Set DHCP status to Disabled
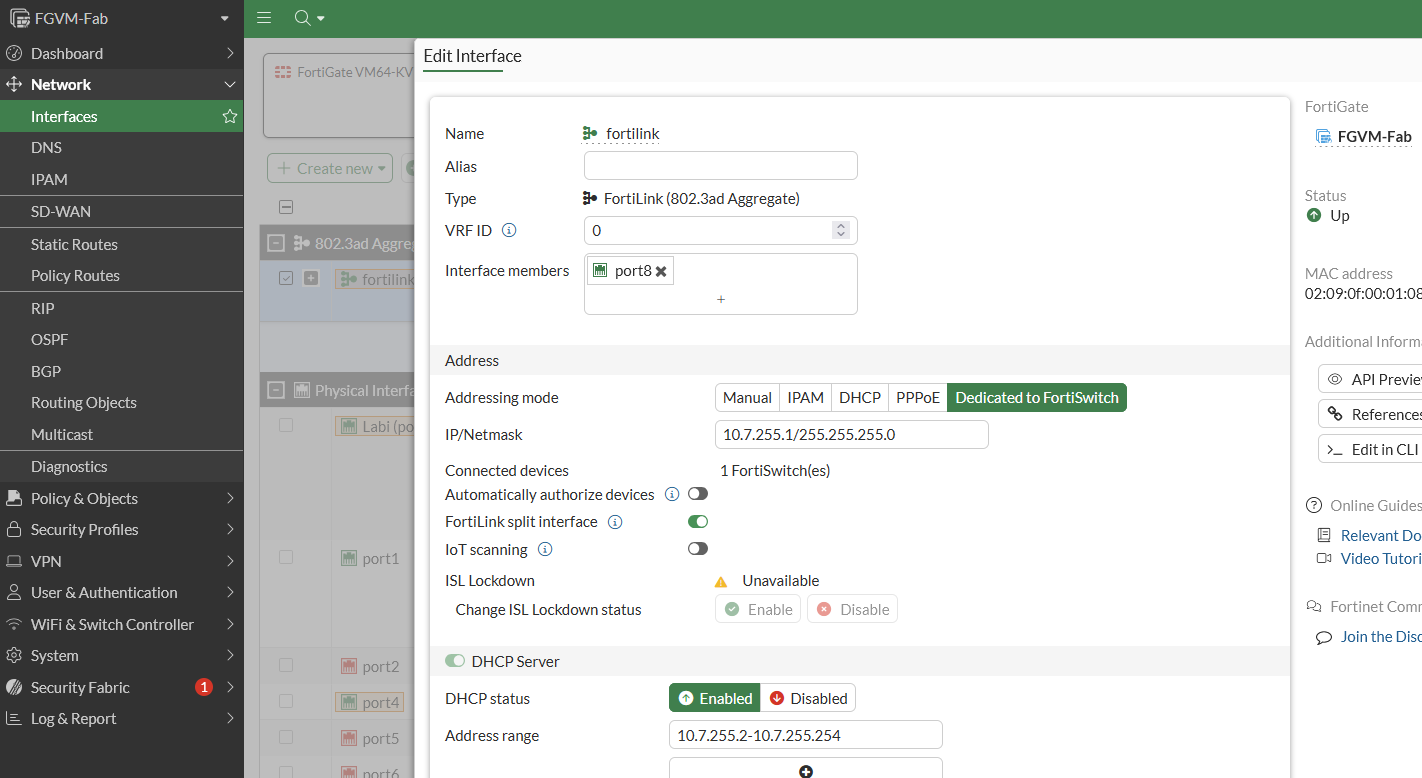Screen dimensions: 1422x778 808,698
